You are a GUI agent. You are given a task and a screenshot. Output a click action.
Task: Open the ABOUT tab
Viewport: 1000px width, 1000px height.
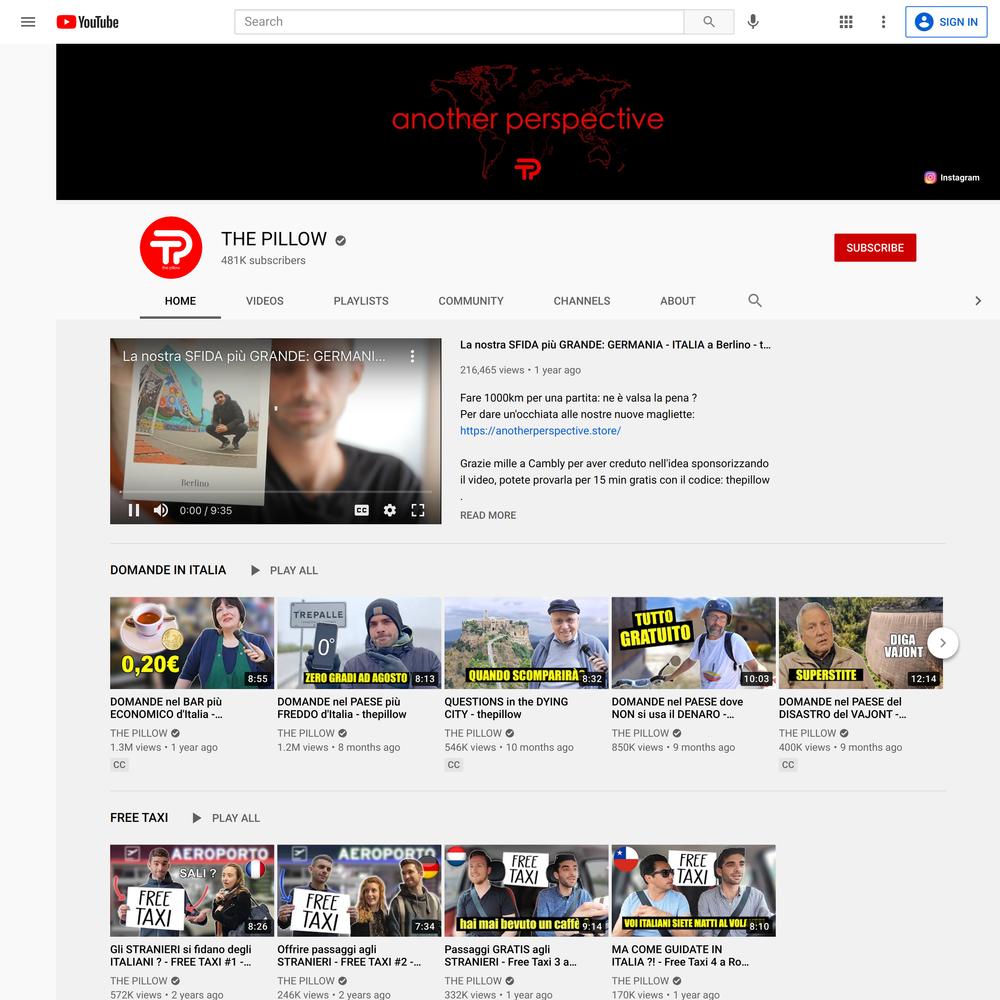pyautogui.click(x=677, y=301)
